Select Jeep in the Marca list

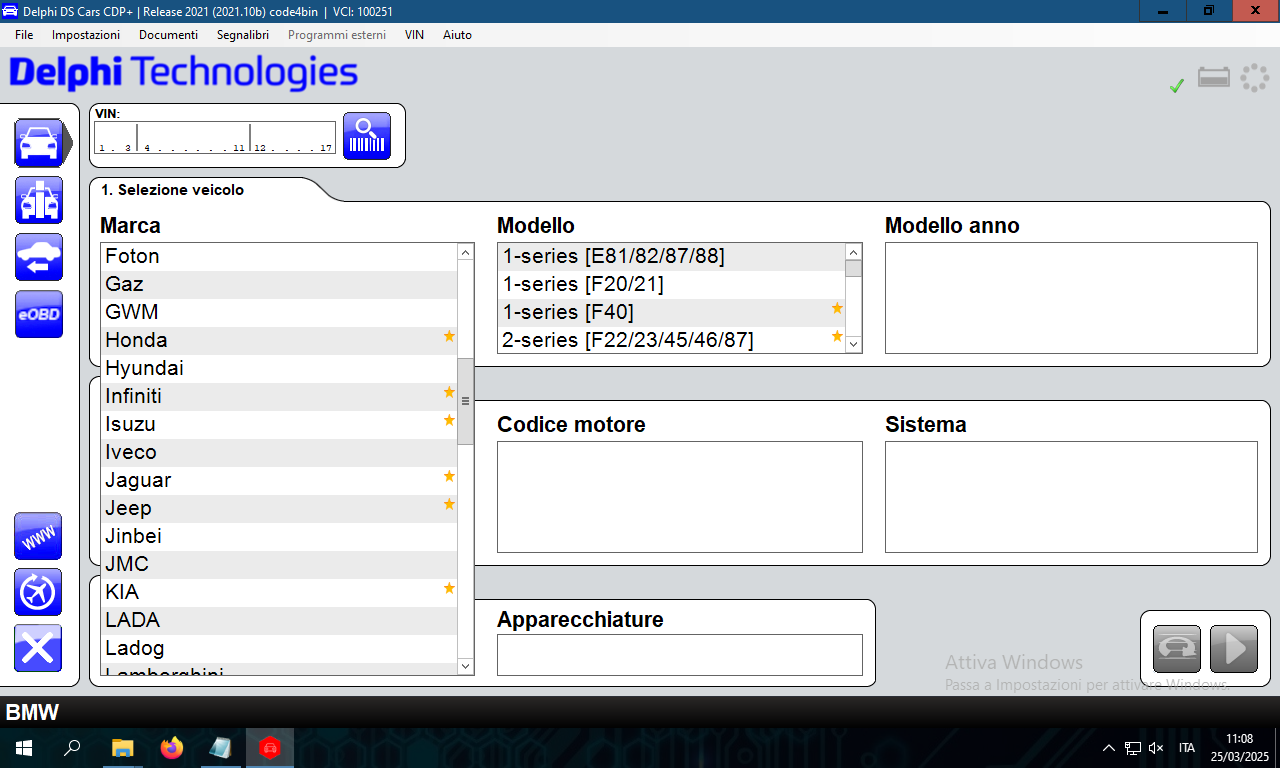(279, 509)
